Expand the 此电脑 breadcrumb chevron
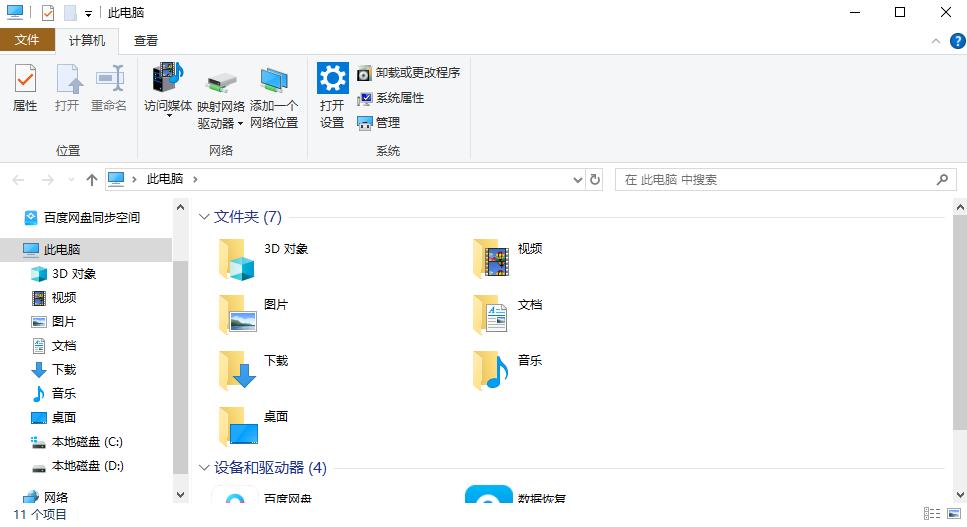967x527 pixels. click(x=195, y=179)
